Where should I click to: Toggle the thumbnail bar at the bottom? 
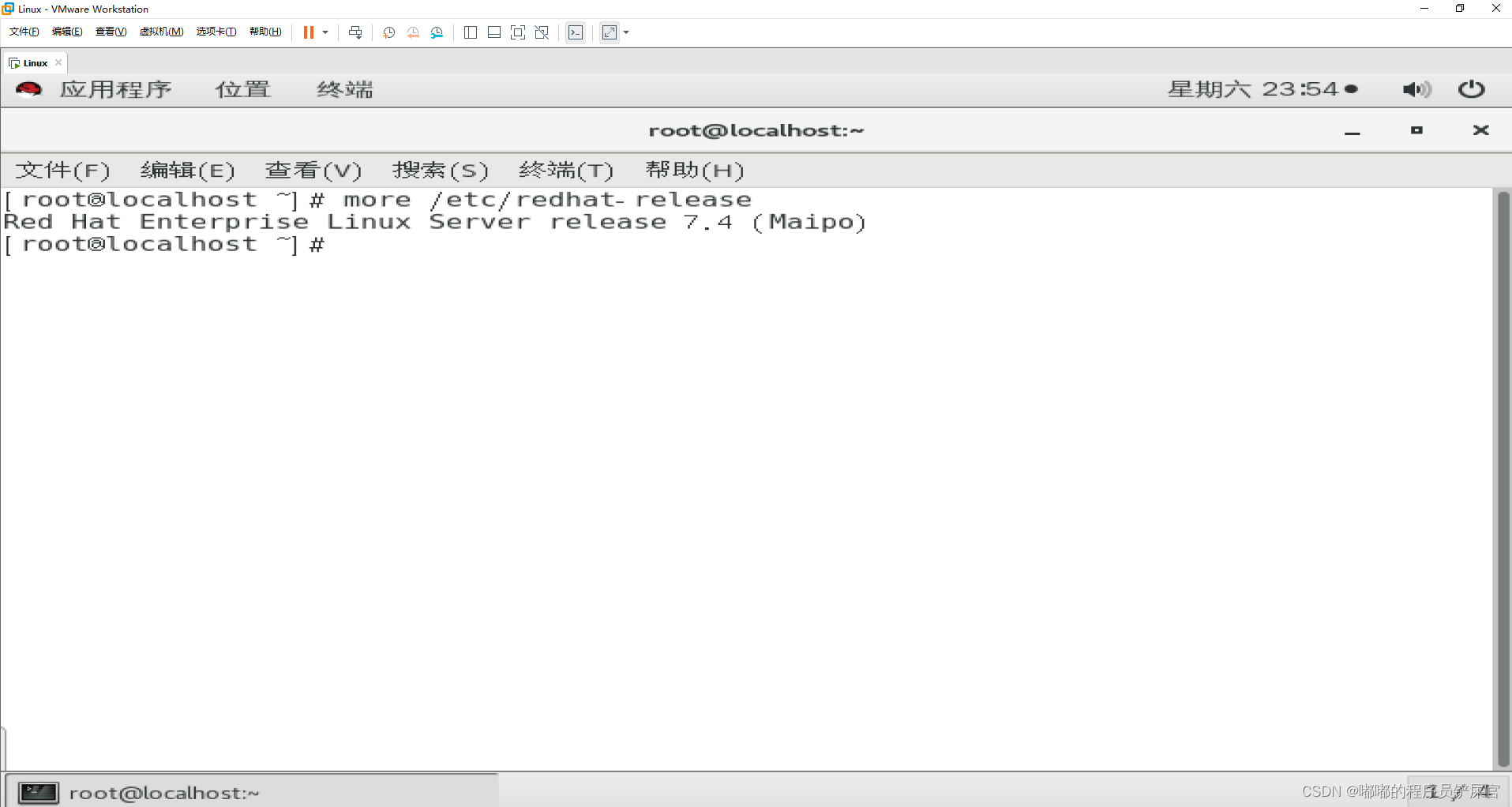click(x=494, y=32)
